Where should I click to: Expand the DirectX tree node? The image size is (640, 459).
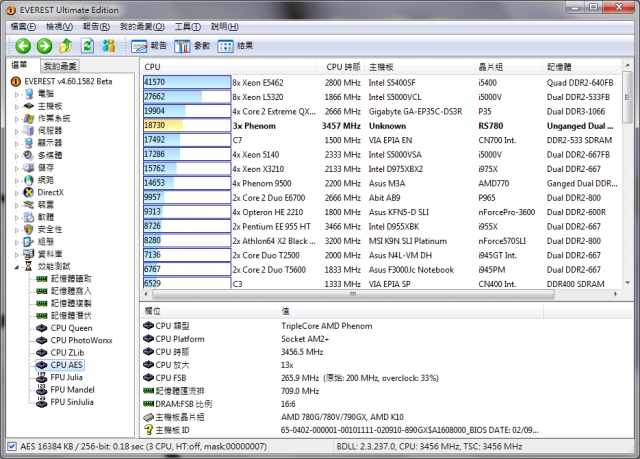point(17,193)
